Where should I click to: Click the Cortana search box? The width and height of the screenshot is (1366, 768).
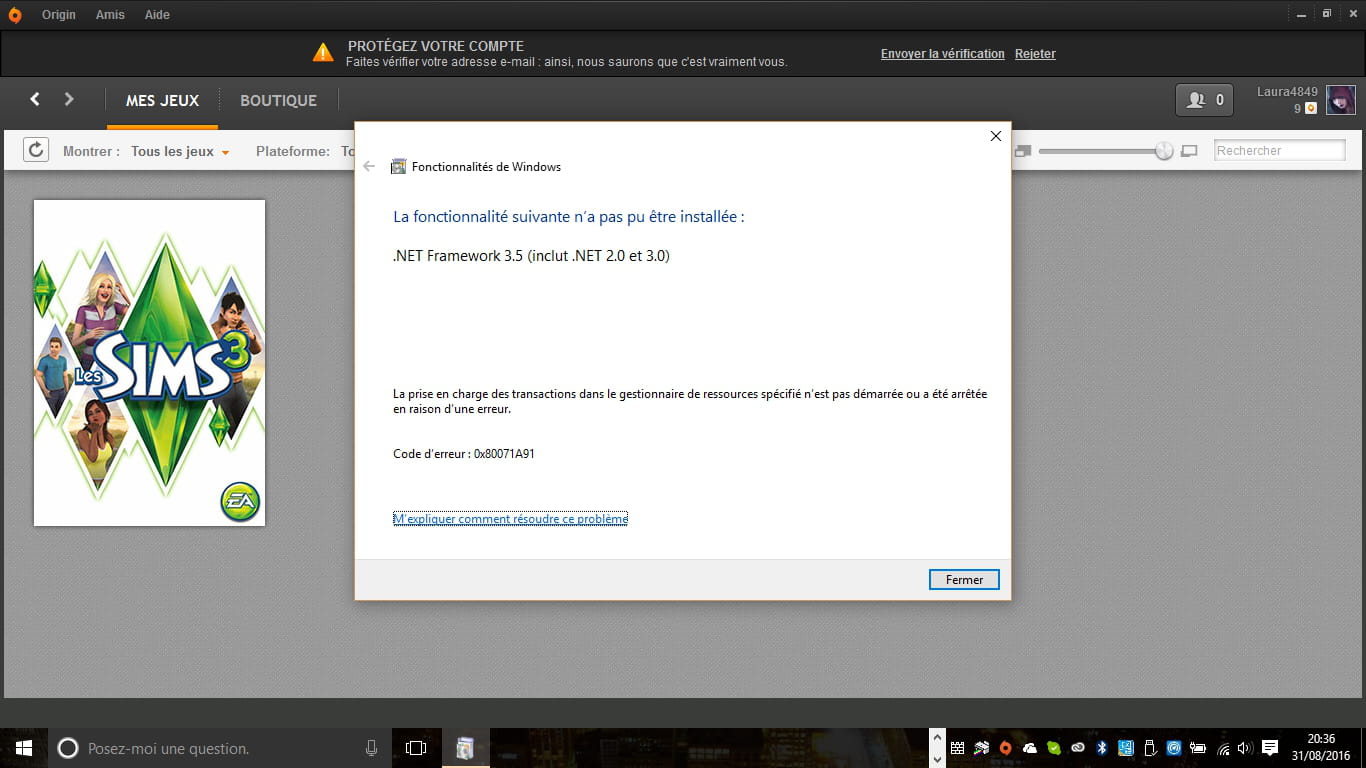click(x=218, y=748)
